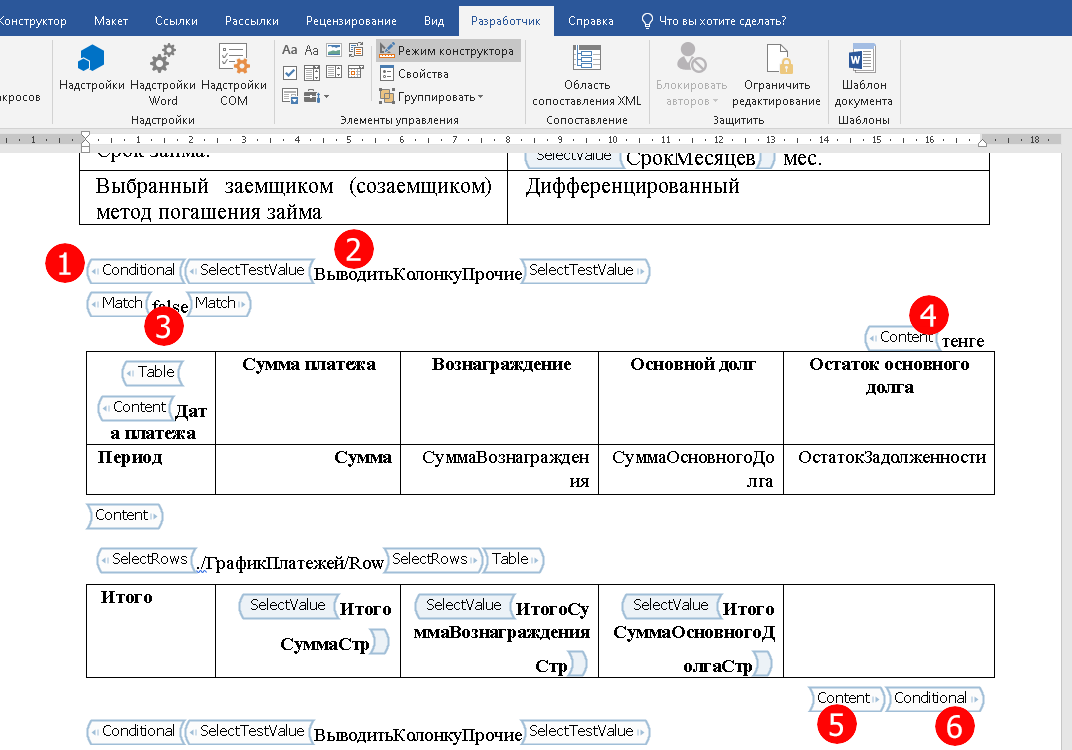Insert a rich text content control
The width and height of the screenshot is (1072, 750).
pos(290,50)
